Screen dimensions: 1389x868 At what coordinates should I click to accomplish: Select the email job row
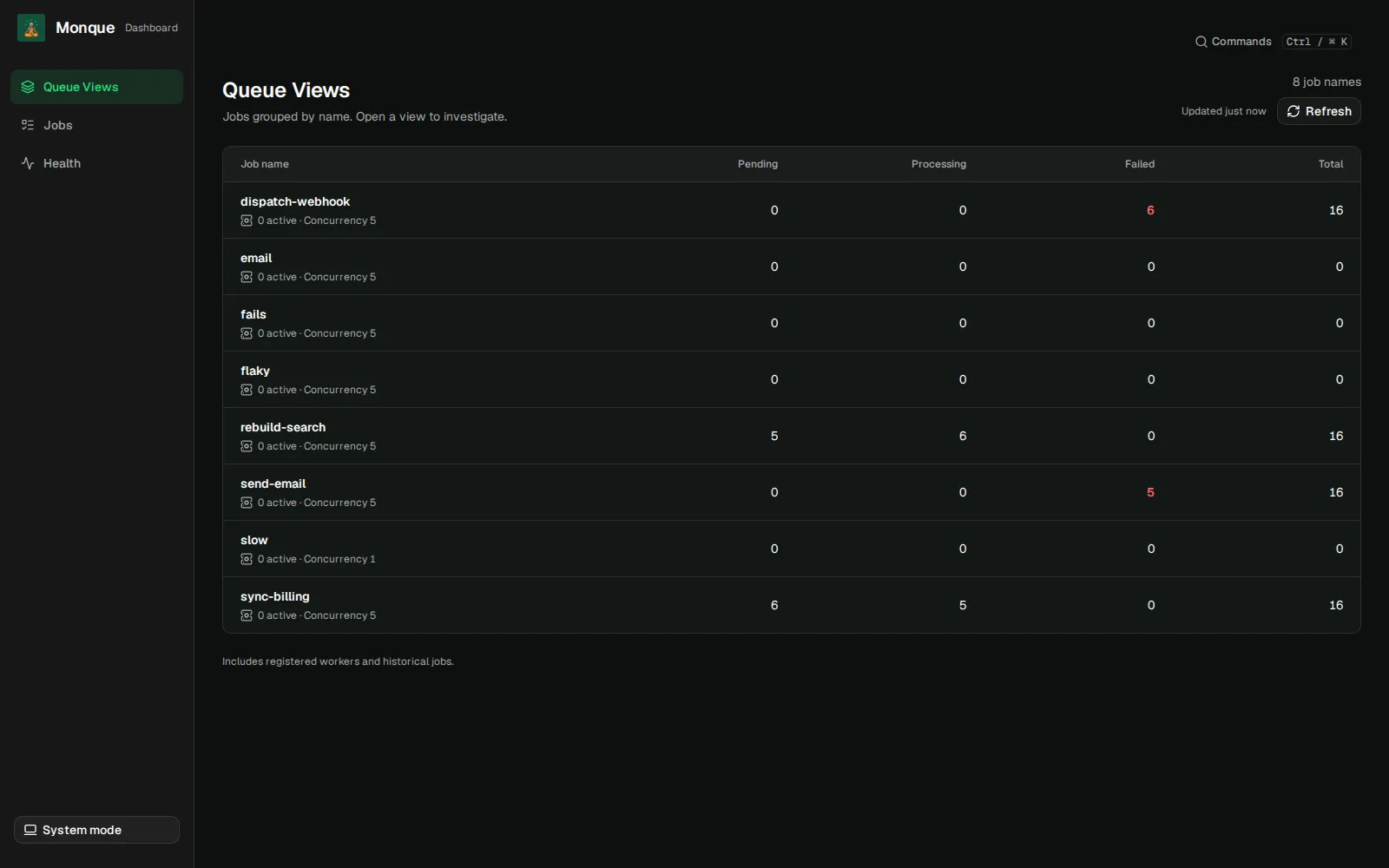pyautogui.click(x=791, y=266)
